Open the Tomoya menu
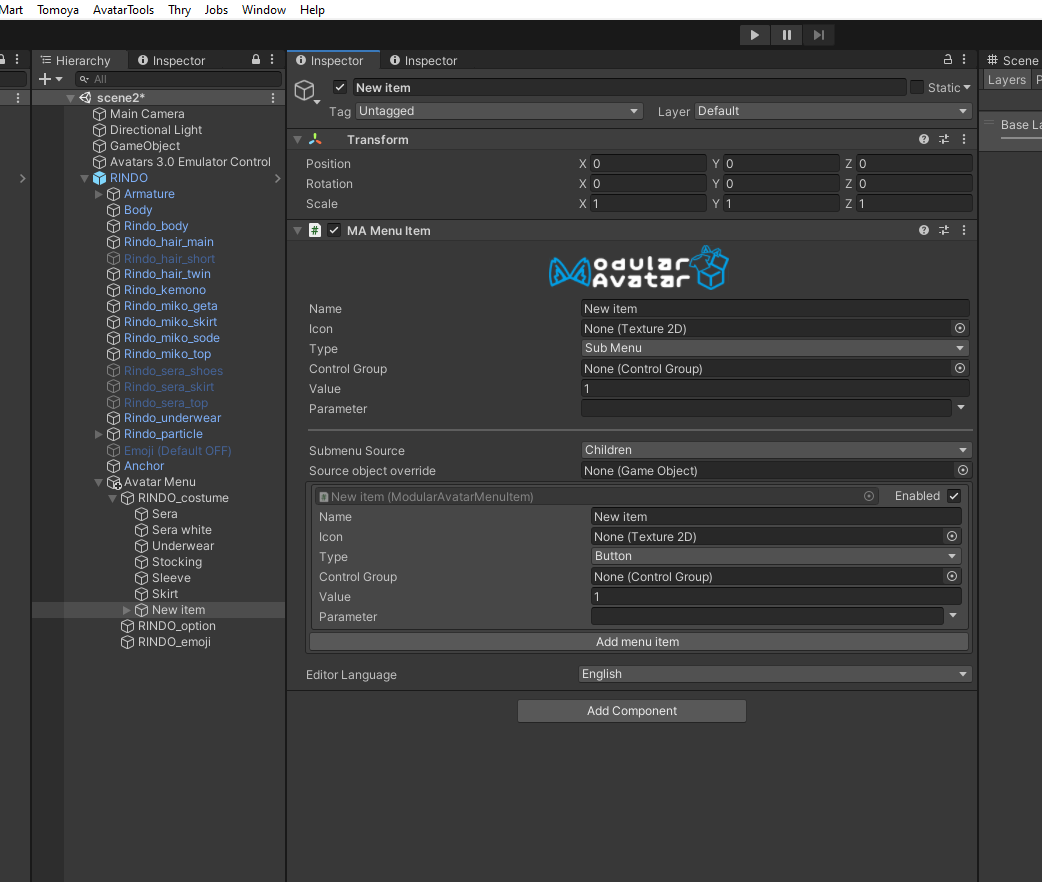 click(58, 10)
